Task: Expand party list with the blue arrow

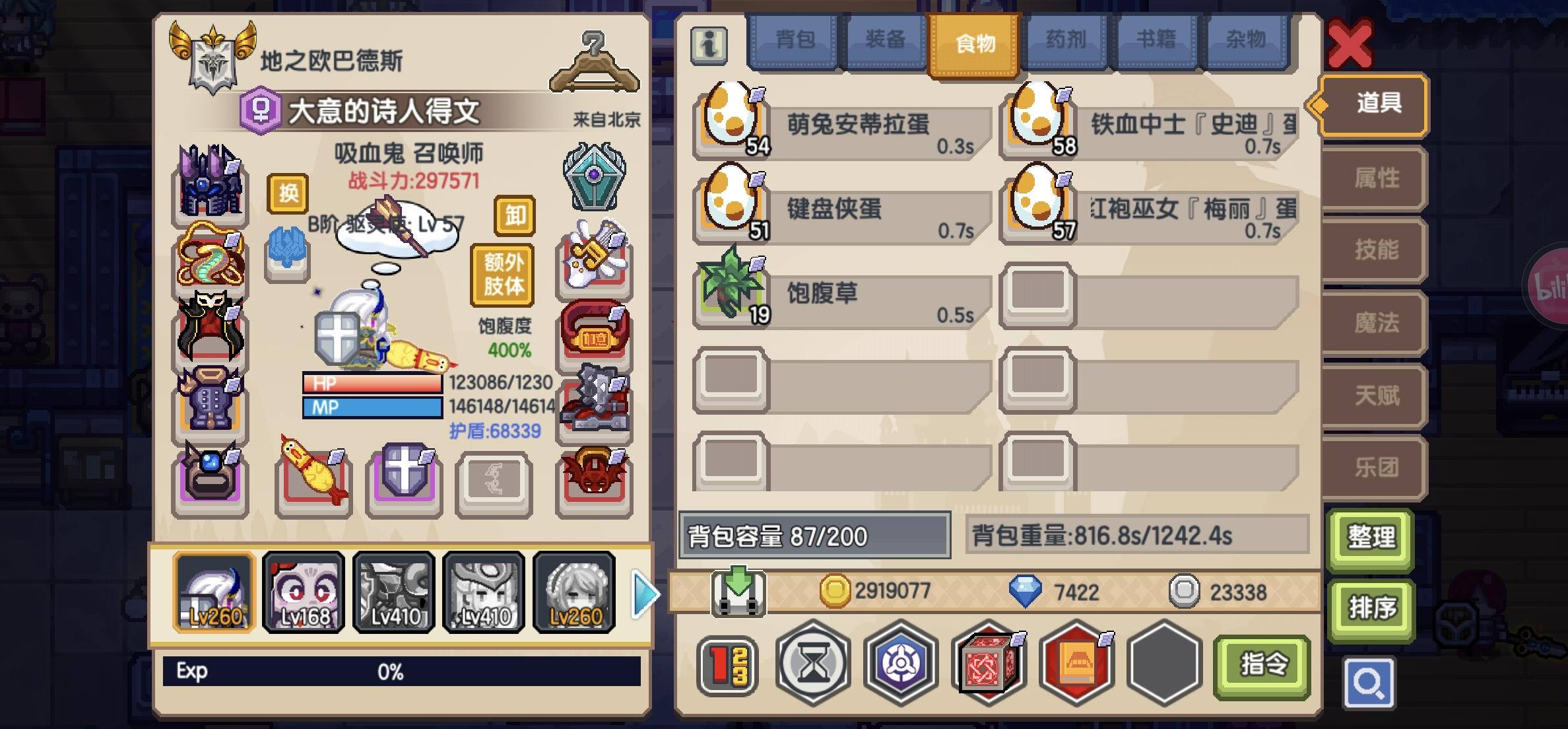Action: pos(644,594)
